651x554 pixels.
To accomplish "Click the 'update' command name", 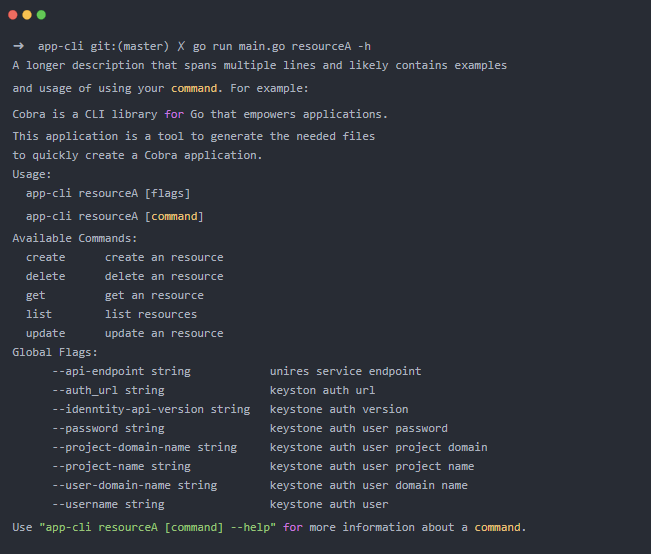I will (x=45, y=333).
